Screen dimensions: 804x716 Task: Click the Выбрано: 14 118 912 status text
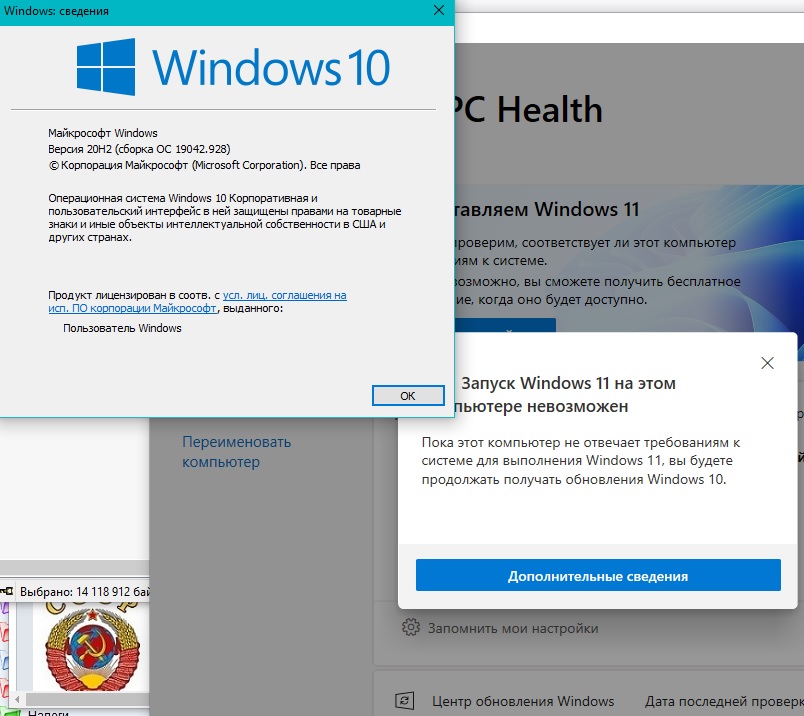click(85, 591)
